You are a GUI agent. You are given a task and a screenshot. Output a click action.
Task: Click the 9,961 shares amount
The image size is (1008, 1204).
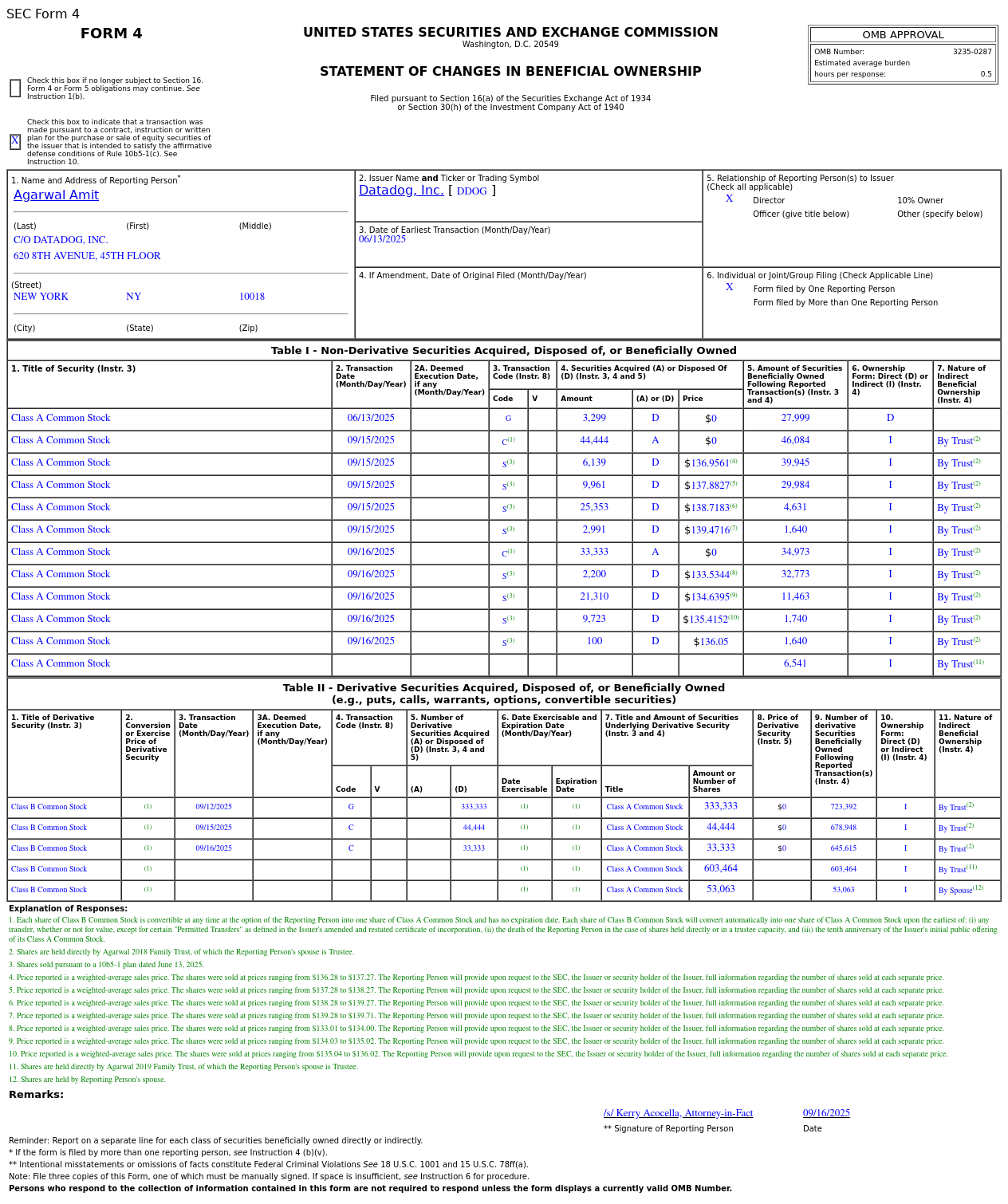(x=594, y=485)
